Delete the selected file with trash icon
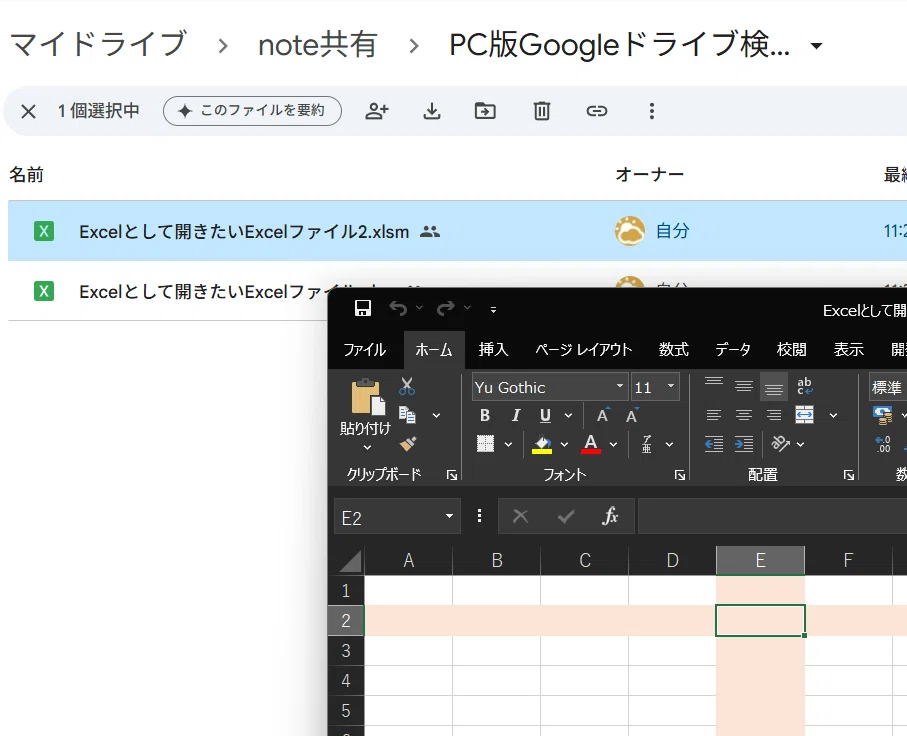Viewport: 907px width, 736px height. click(541, 111)
